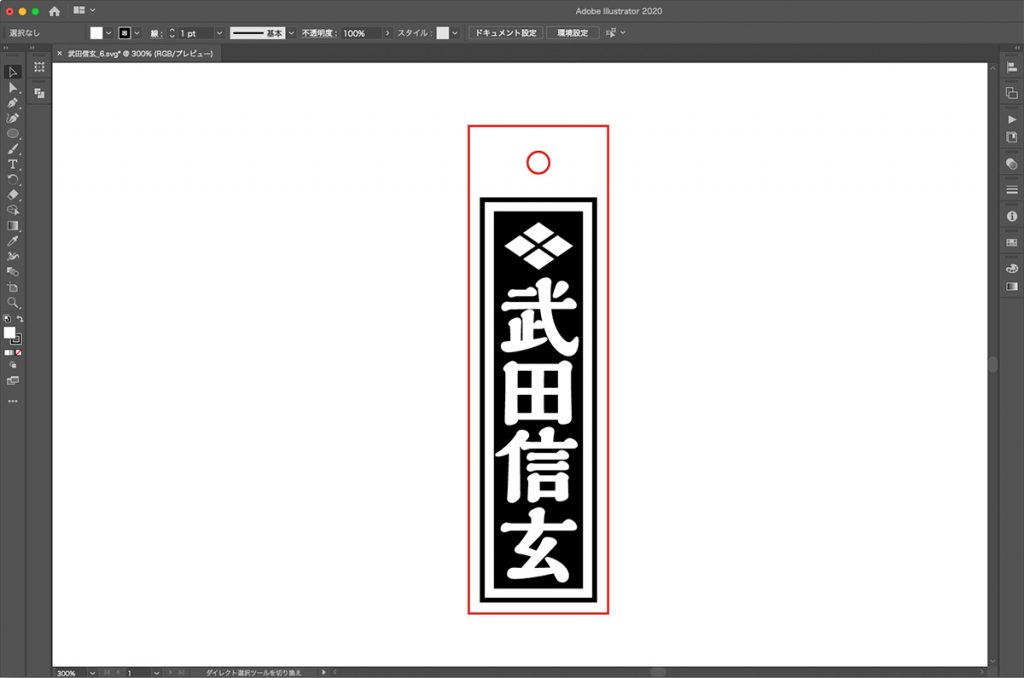The height and width of the screenshot is (678, 1024).
Task: Open the Libraries panel icon
Action: (1012, 137)
